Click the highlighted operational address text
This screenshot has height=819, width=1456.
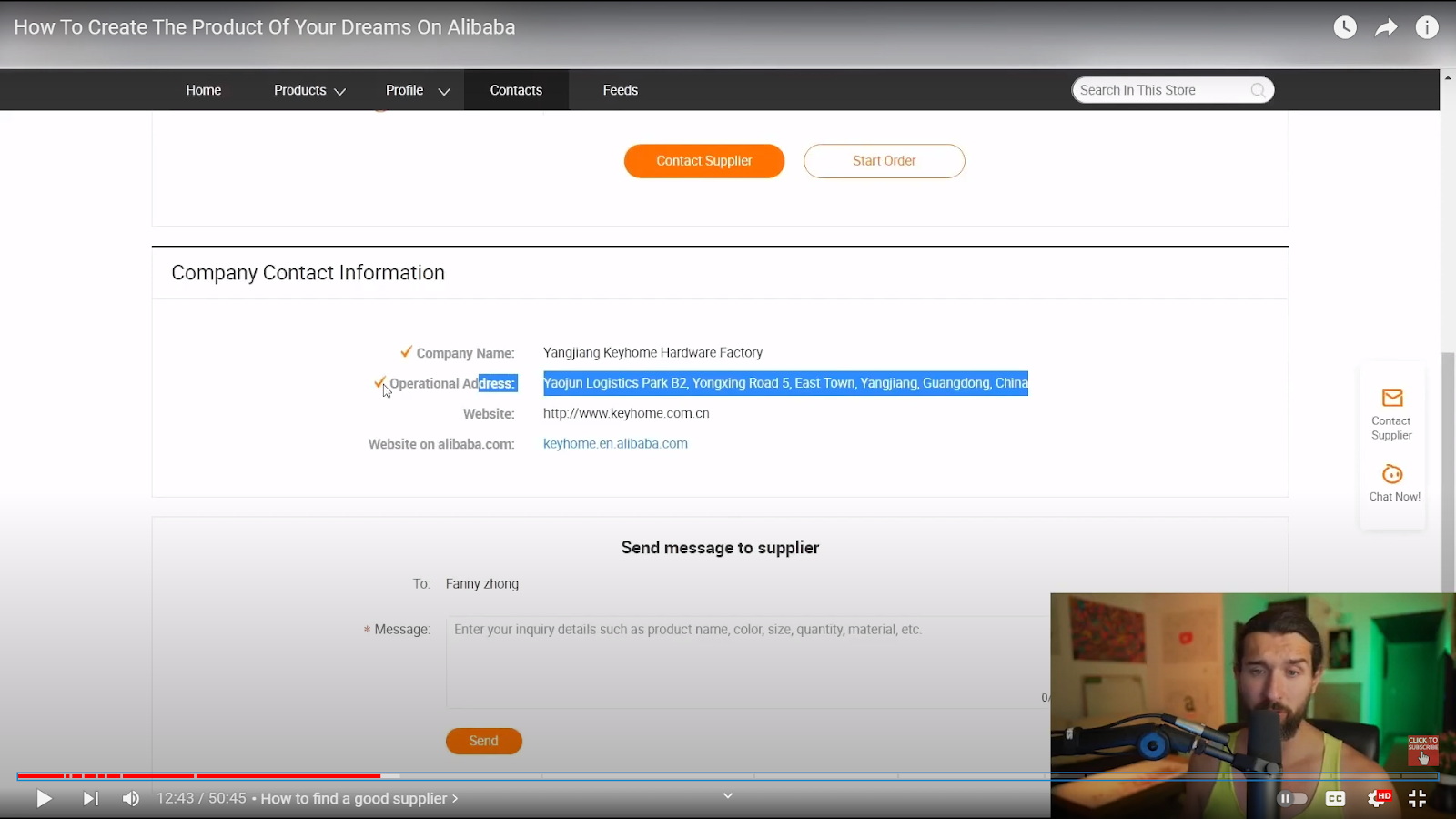click(785, 383)
